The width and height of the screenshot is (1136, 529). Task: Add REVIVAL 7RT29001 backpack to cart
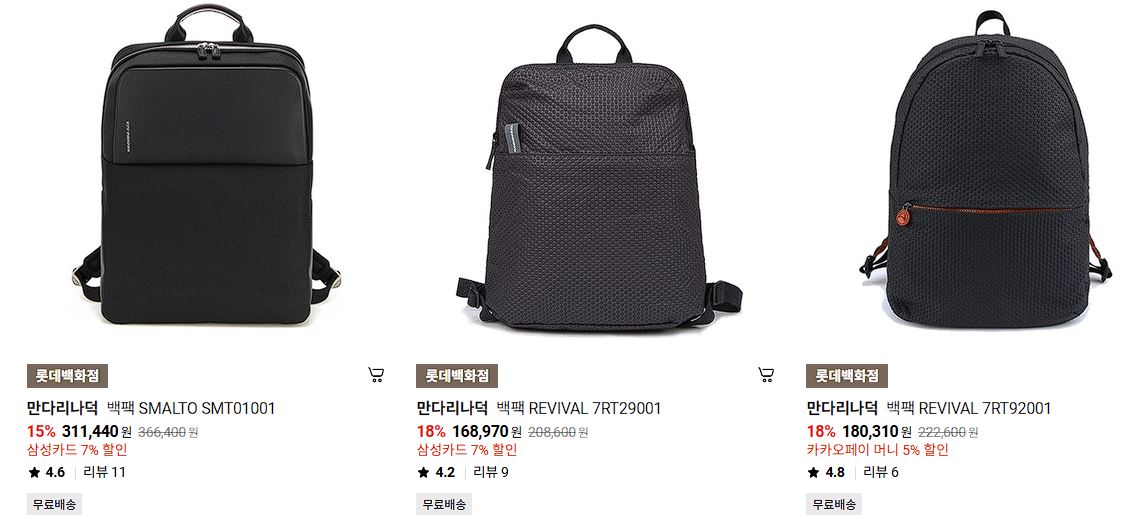(x=766, y=375)
